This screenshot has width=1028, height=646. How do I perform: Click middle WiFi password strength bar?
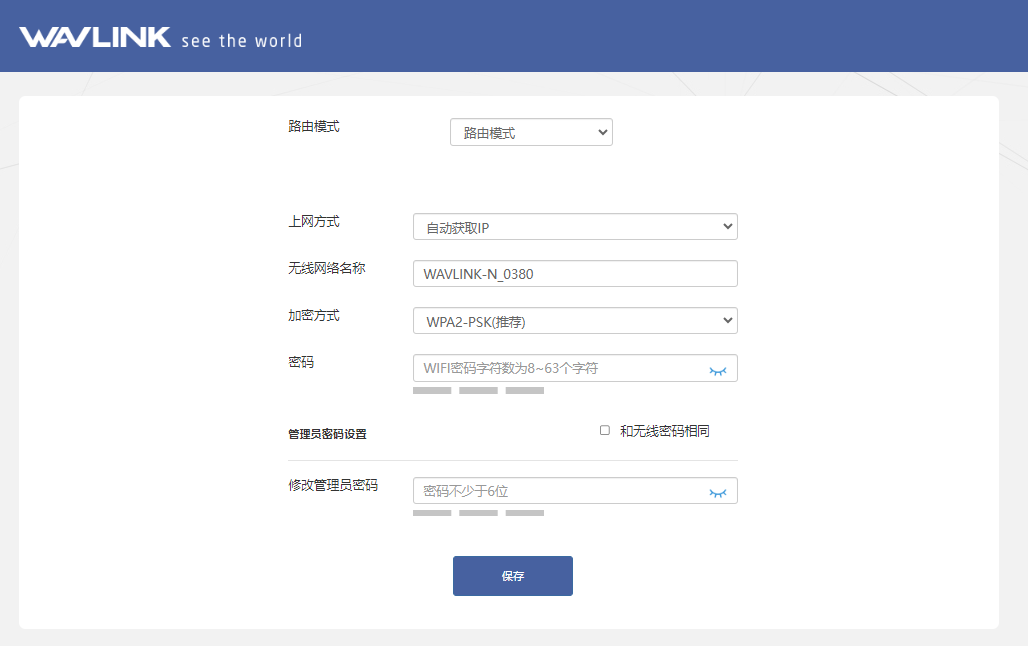click(478, 391)
